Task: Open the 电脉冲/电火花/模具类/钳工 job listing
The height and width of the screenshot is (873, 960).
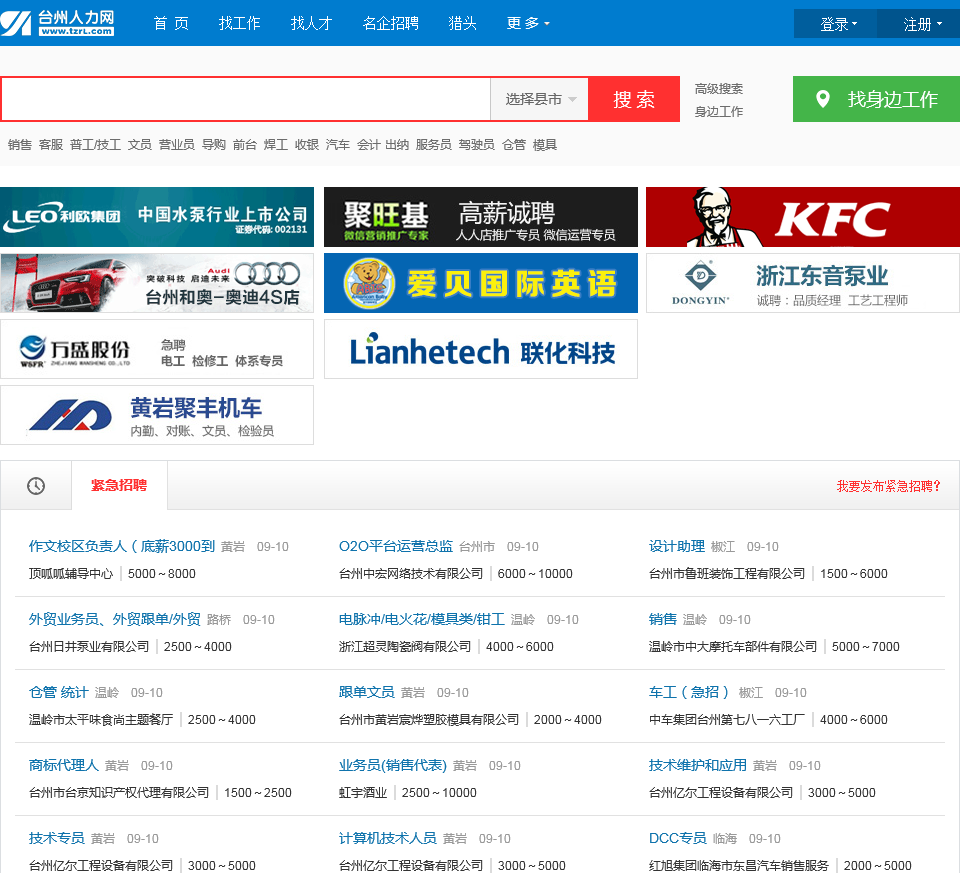Action: (422, 620)
